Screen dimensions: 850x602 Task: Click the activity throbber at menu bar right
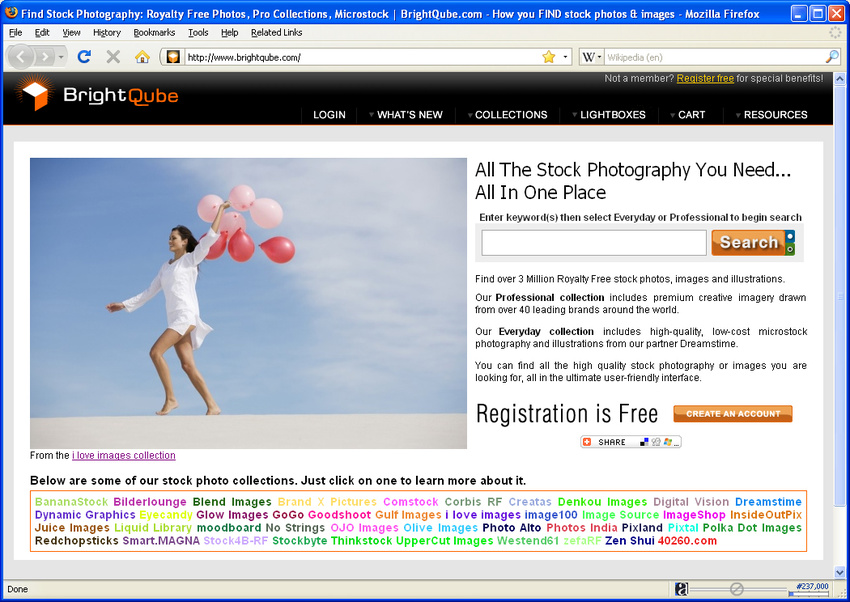click(x=835, y=33)
